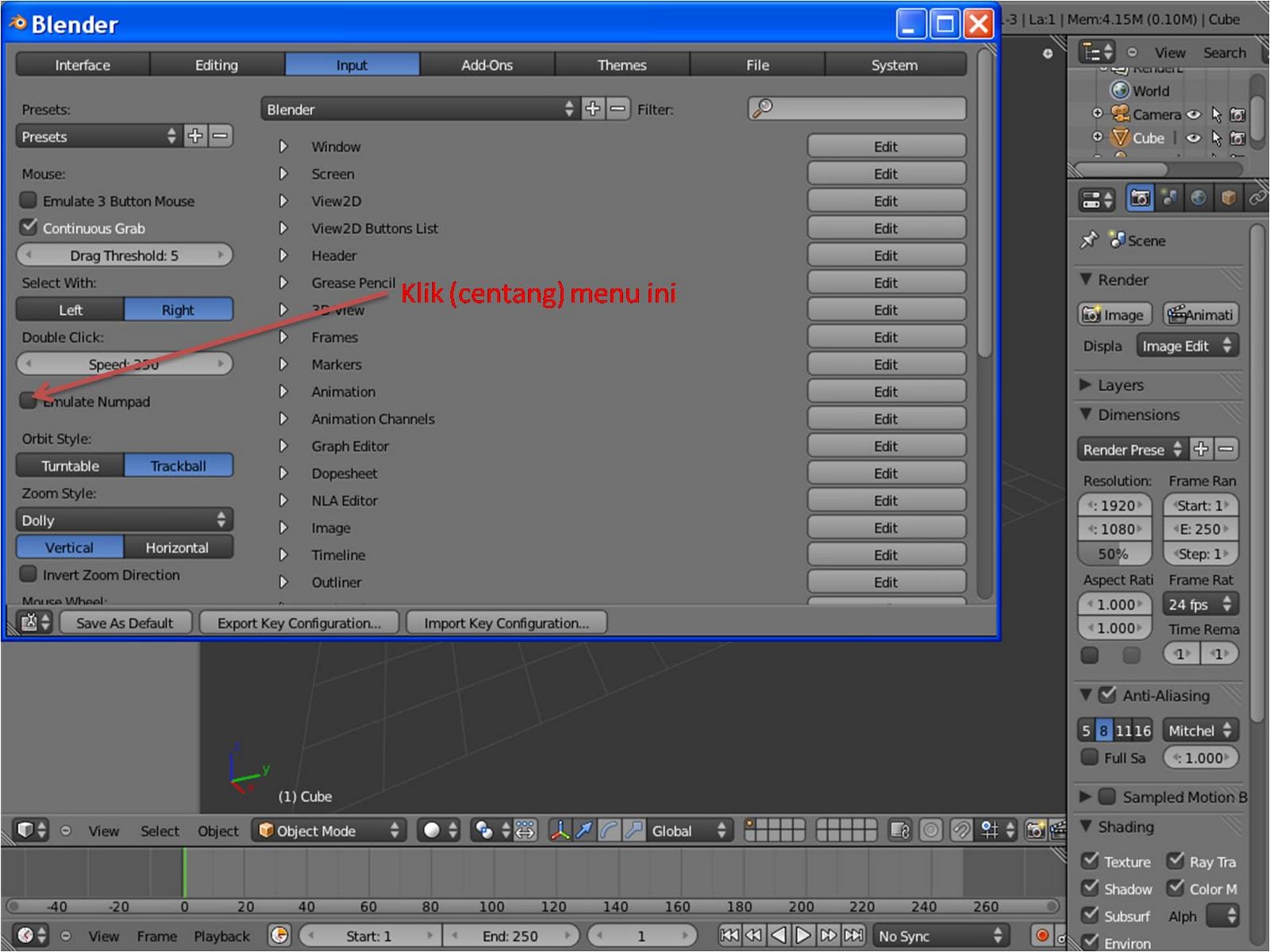Enable Sampled Motion Blur checkbox
Image resolution: width=1270 pixels, height=952 pixels.
coord(1107,797)
